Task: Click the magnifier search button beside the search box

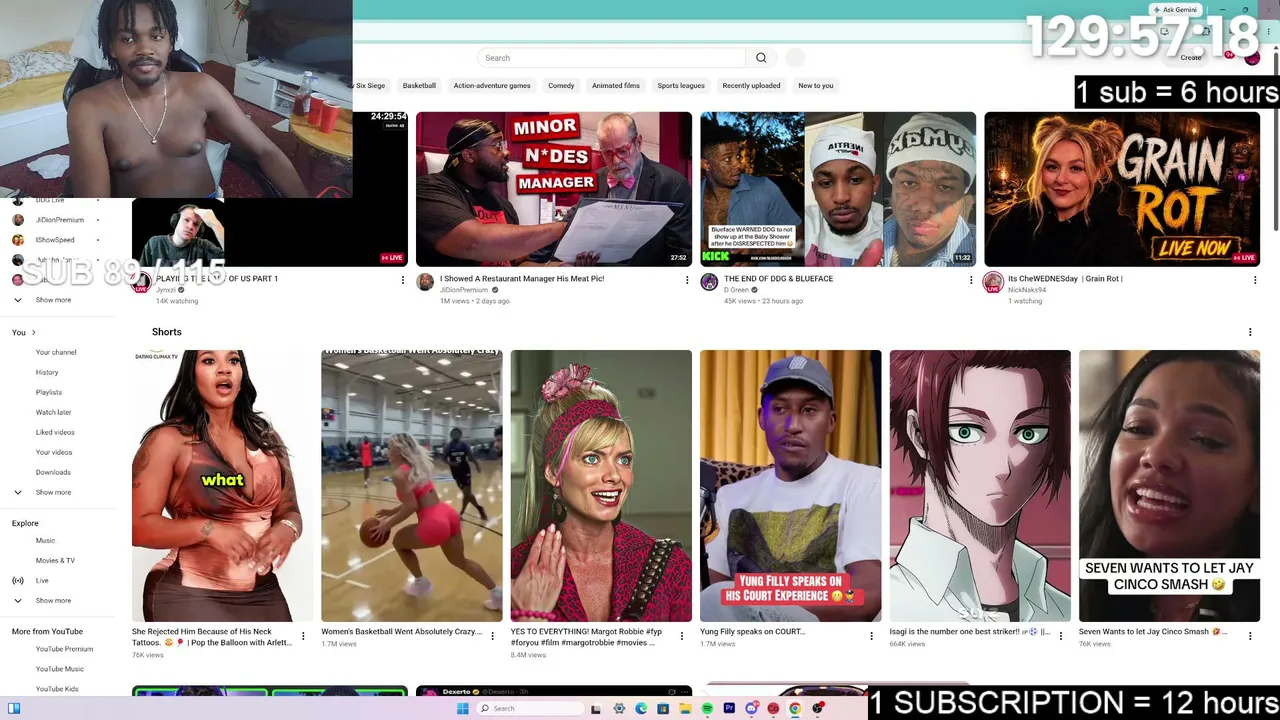Action: (761, 58)
